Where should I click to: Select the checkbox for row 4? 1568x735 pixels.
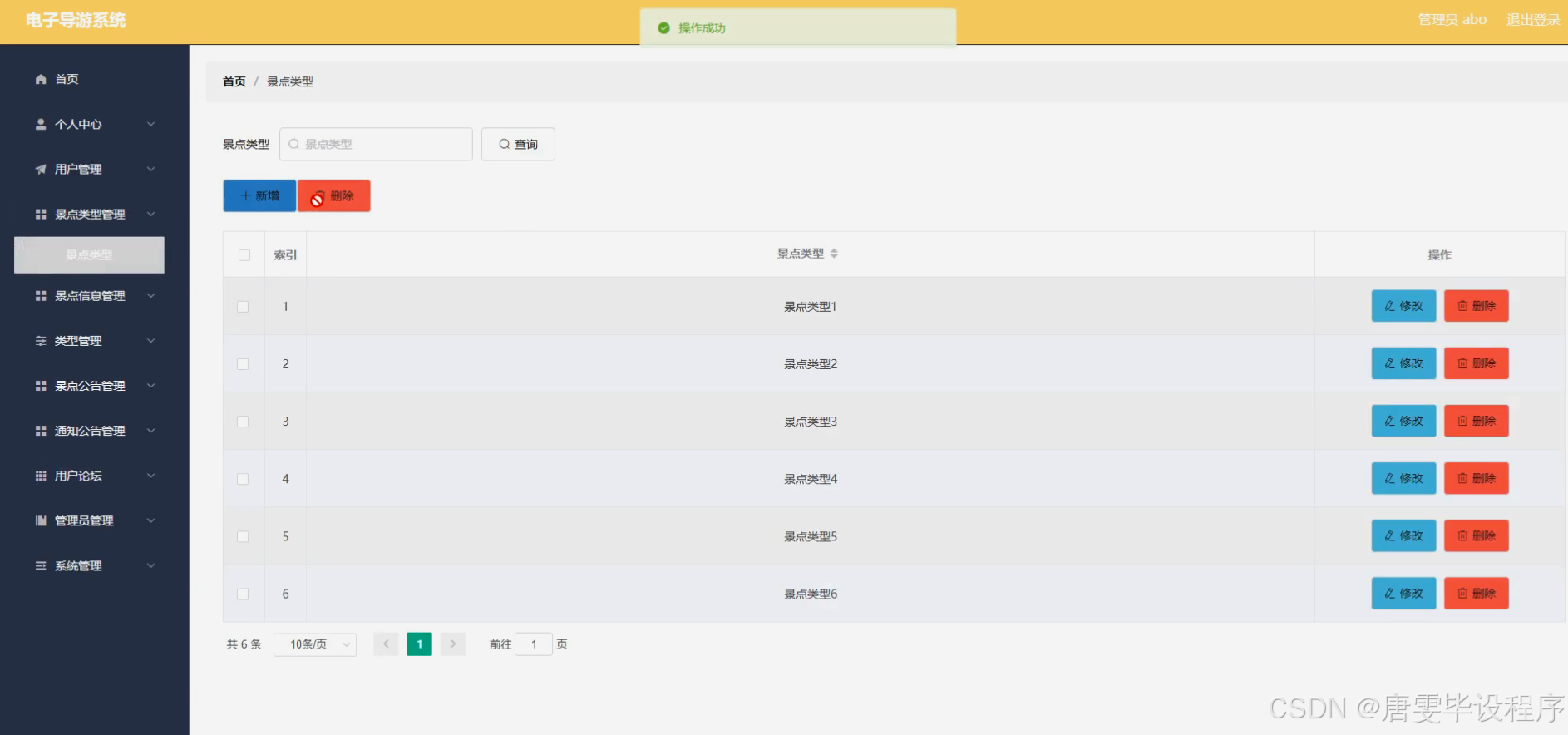tap(243, 479)
